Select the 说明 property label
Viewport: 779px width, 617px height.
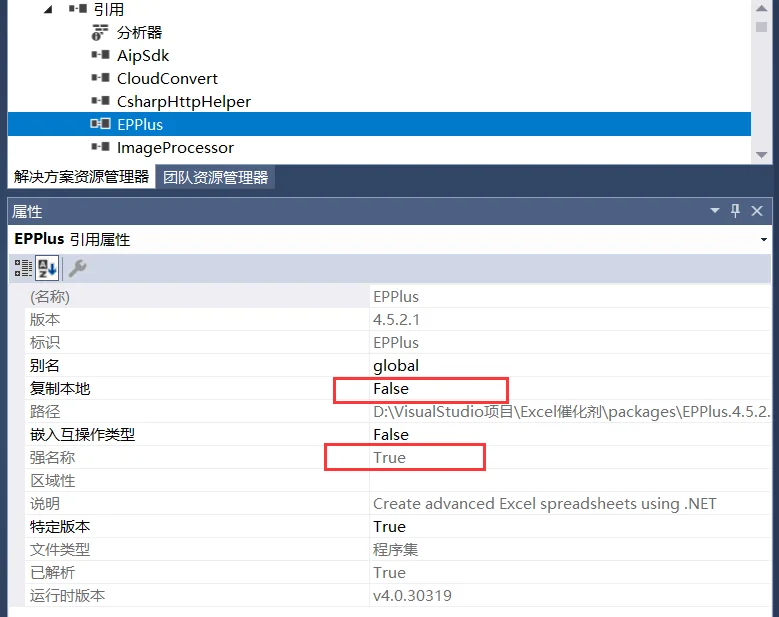[x=45, y=504]
